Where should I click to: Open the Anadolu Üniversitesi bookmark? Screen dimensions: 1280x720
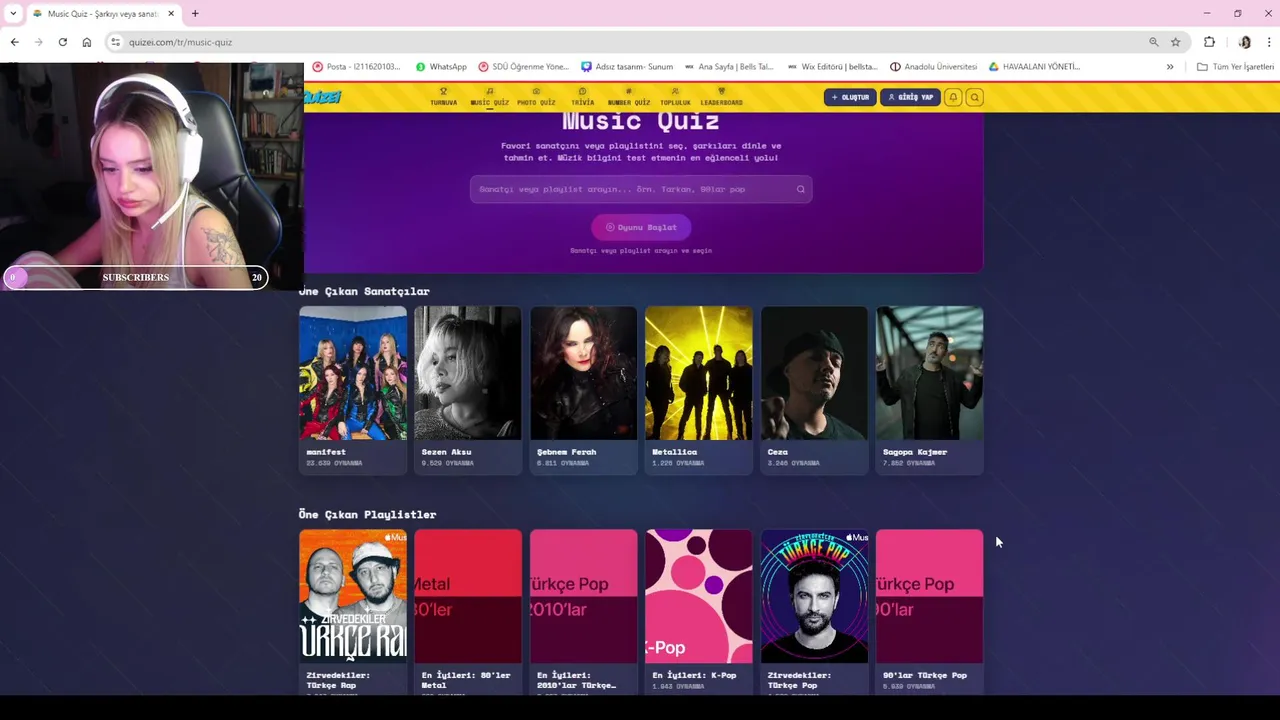(933, 67)
